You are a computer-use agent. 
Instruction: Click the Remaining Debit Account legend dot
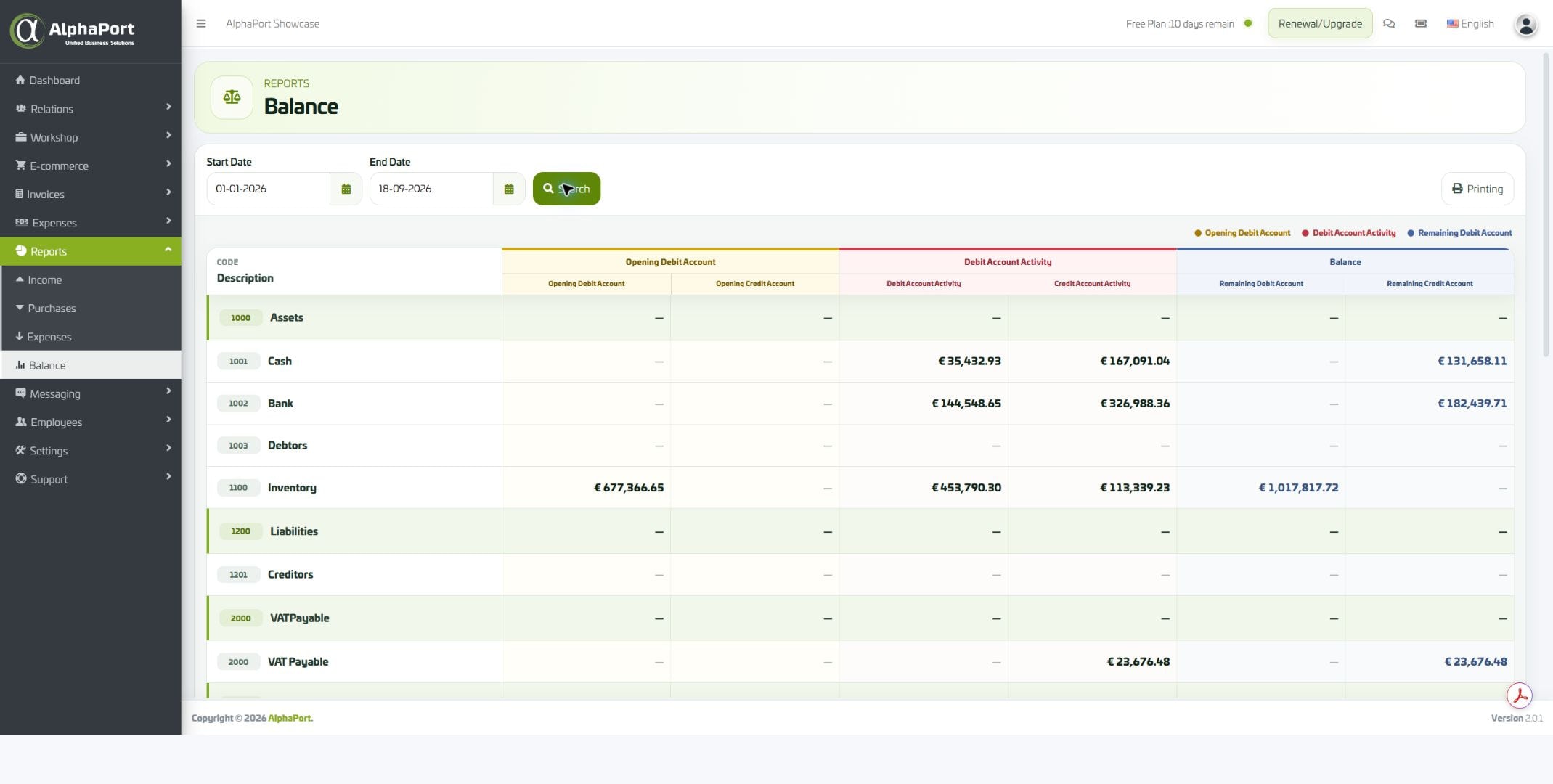(1411, 233)
